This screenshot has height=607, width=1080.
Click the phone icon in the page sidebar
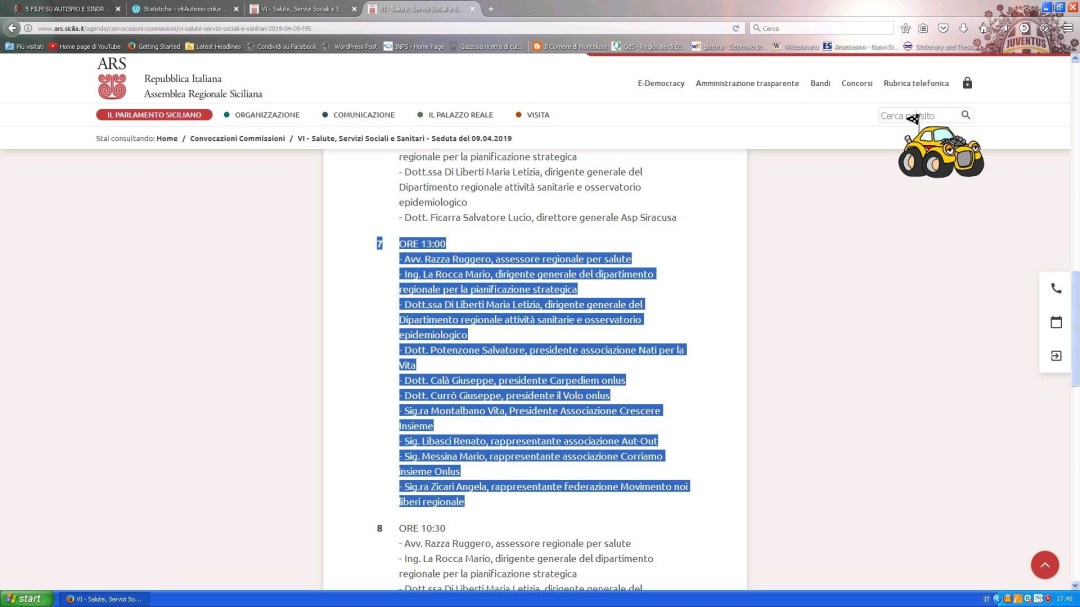[x=1056, y=288]
